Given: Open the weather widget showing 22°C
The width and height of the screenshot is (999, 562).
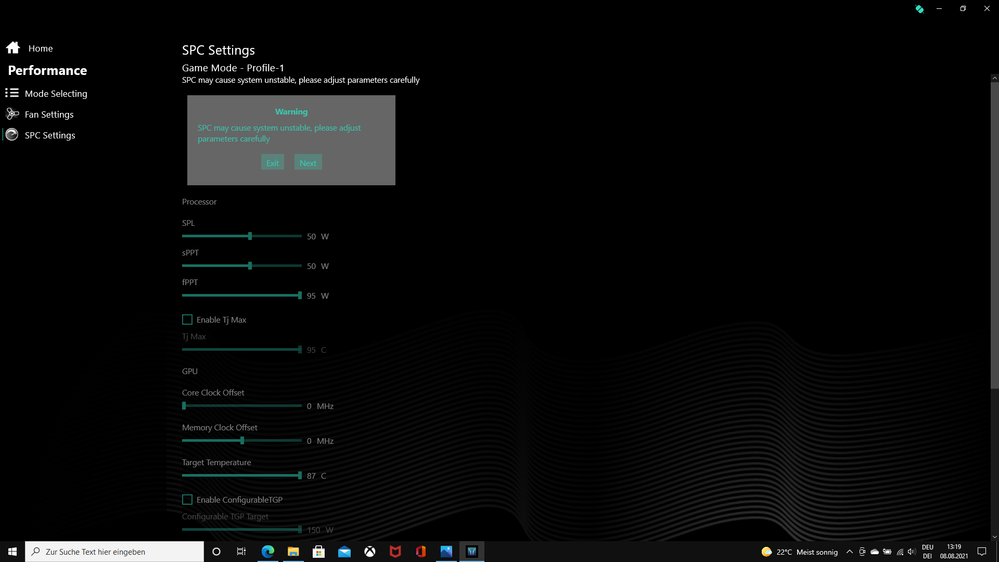Looking at the screenshot, I should [x=800, y=552].
